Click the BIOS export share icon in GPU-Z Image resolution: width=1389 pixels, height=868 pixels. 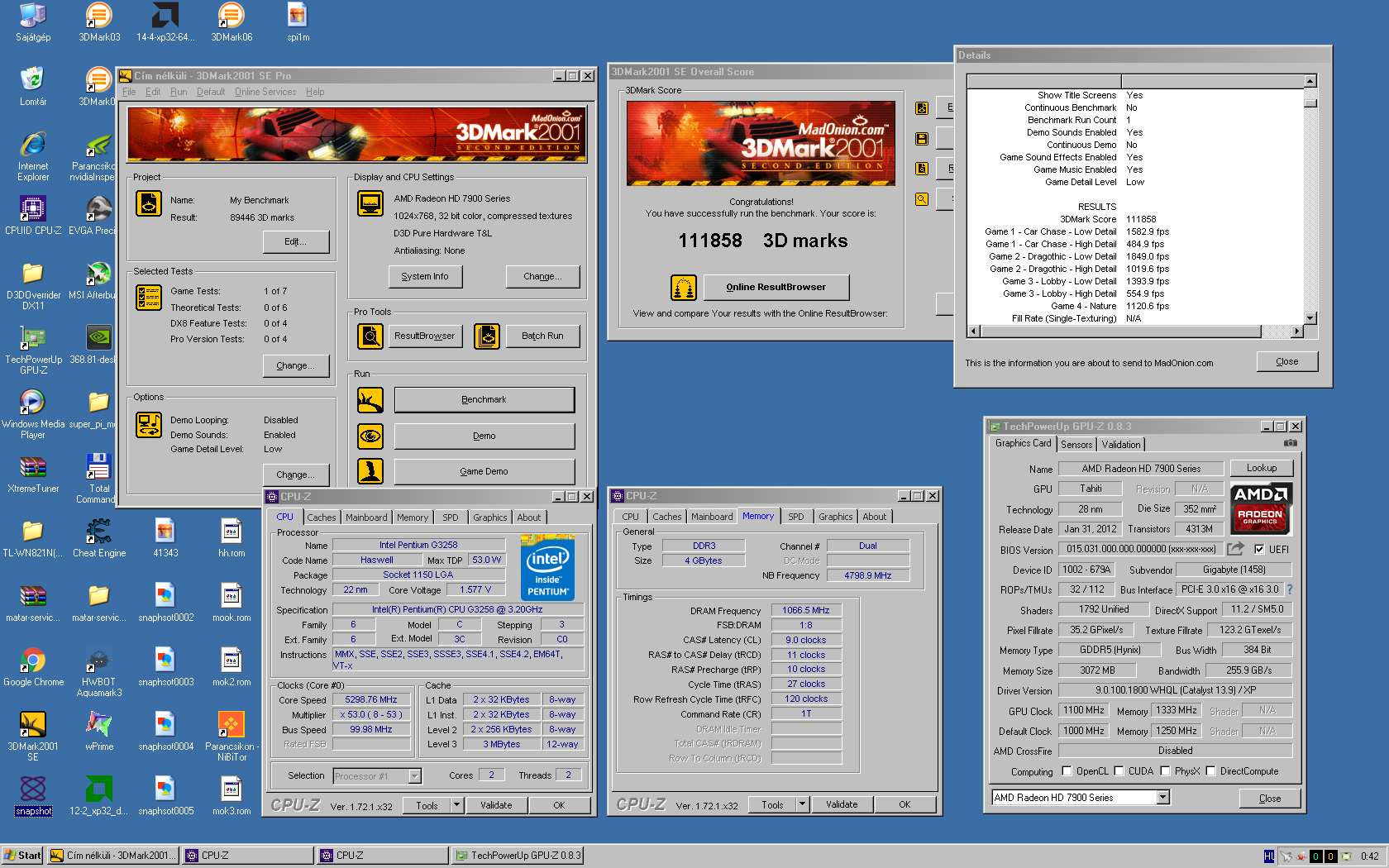1236,549
